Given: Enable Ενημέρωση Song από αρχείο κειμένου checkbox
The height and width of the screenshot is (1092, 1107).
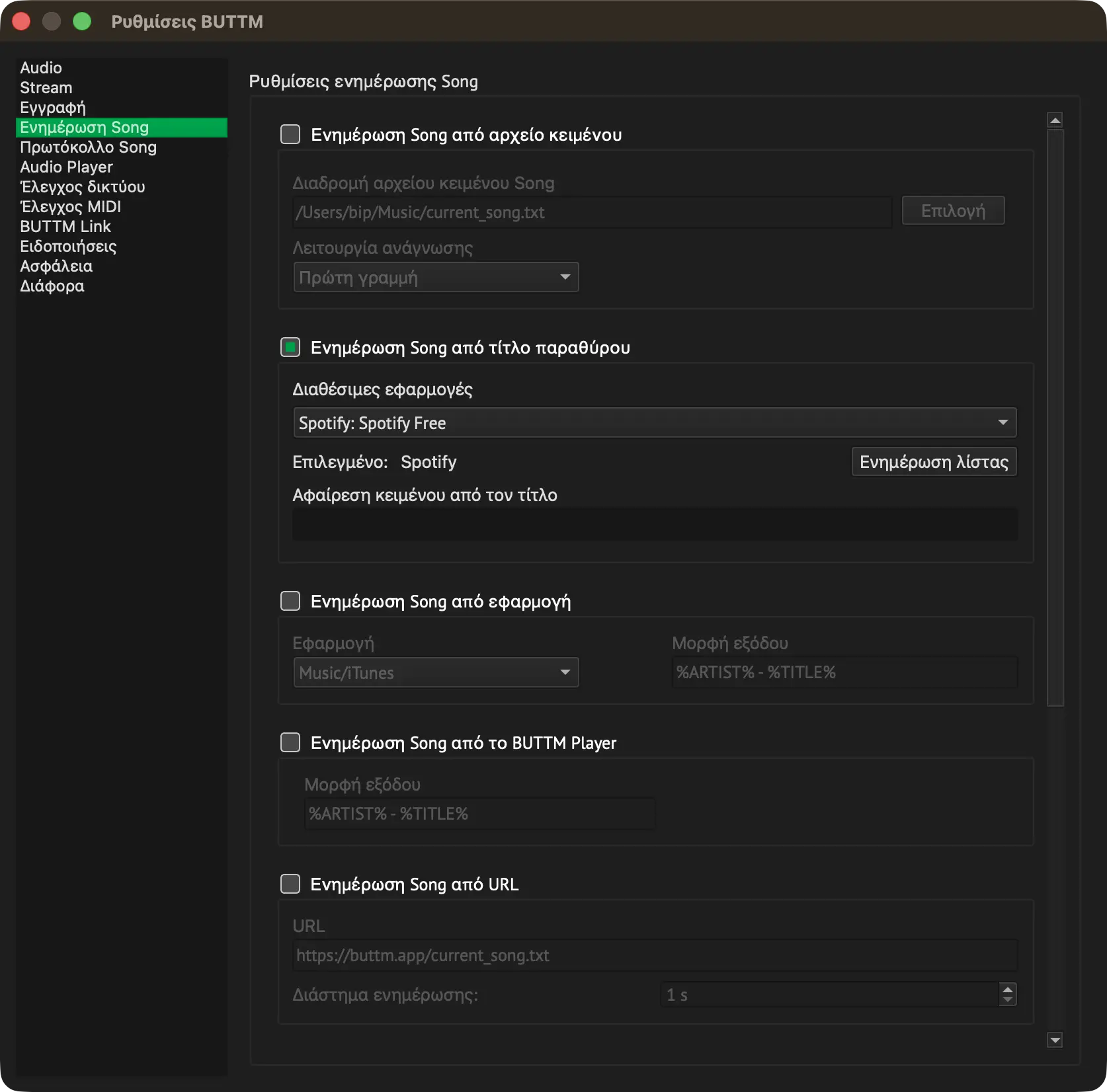Looking at the screenshot, I should [290, 134].
